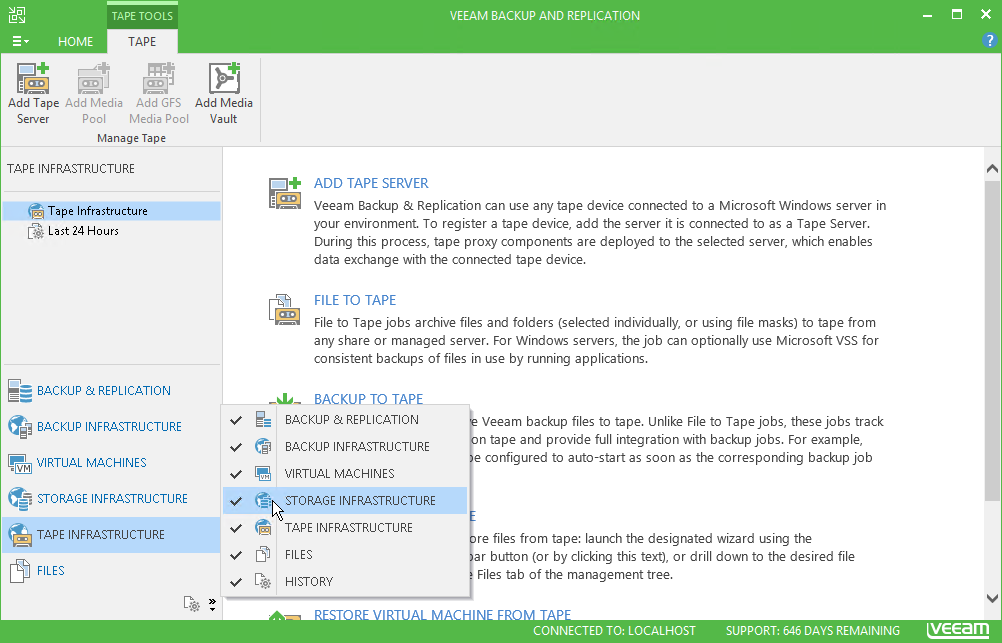Viewport: 1002px width, 643px height.
Task: Toggle the Tape Infrastructure checkmark in the popup
Action: tap(236, 528)
